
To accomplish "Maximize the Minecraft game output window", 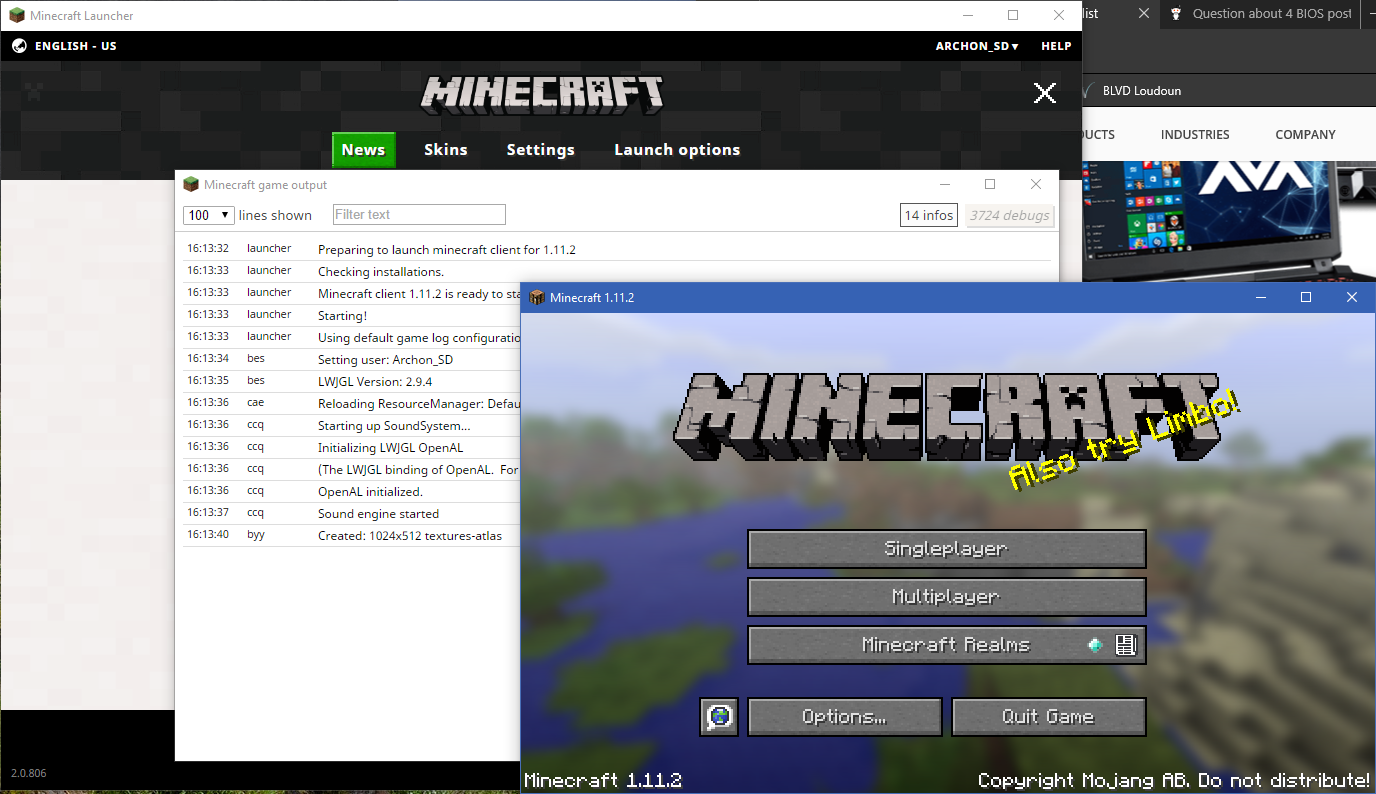I will 990,184.
